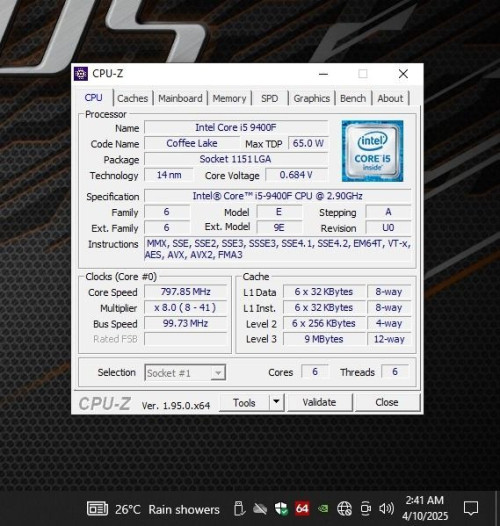
Task: Close CPU-Z with the title bar X
Action: tap(403, 74)
